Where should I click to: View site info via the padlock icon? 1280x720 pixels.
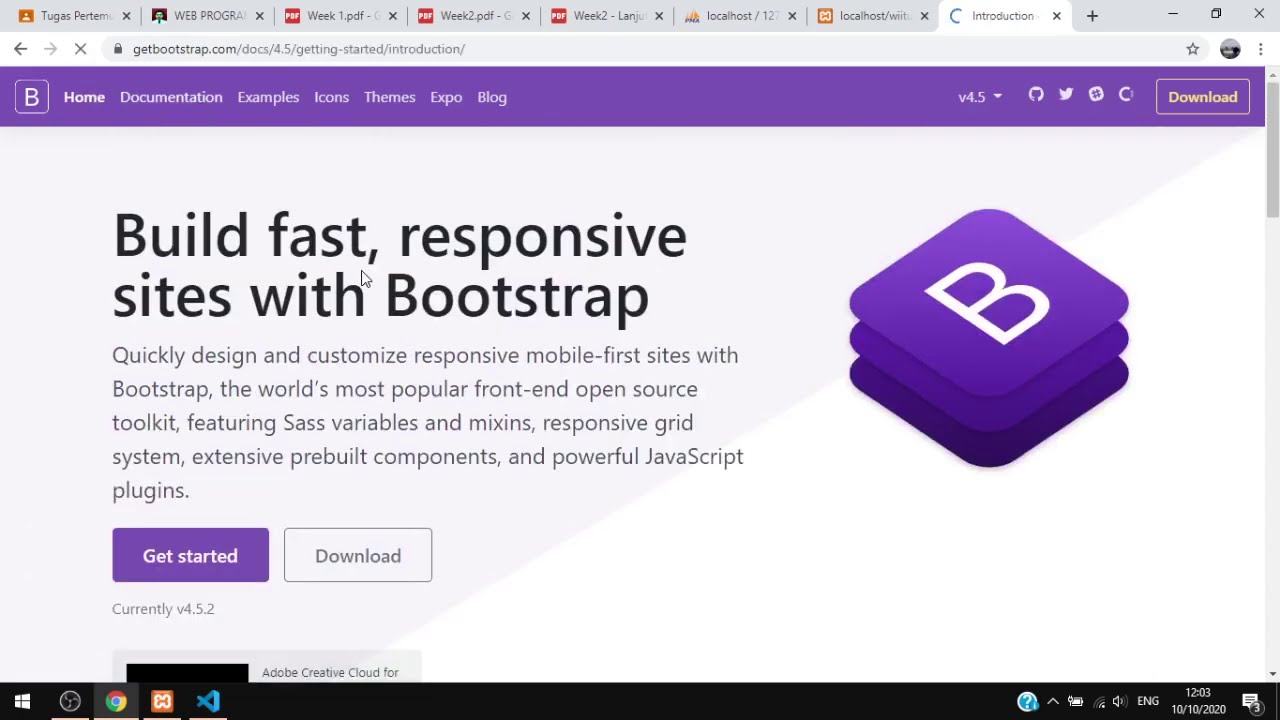[x=119, y=49]
